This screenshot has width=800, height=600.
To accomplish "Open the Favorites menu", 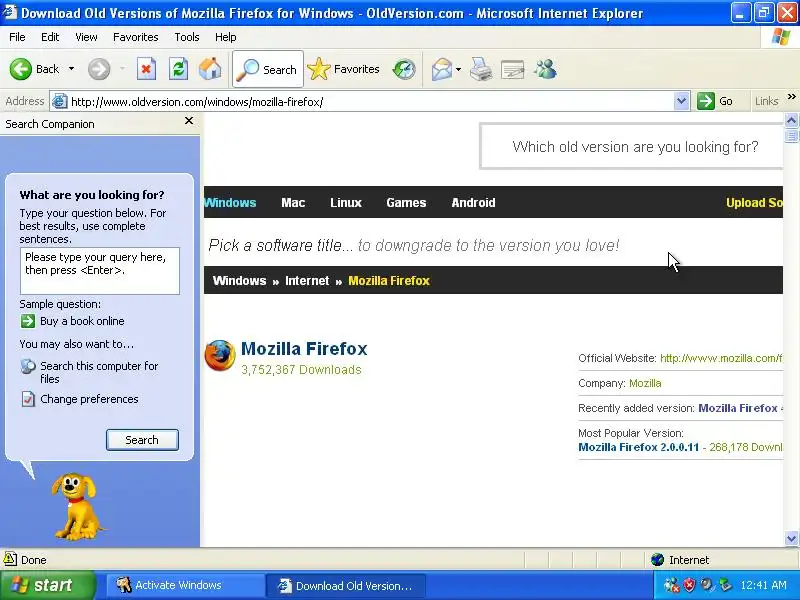I will point(136,37).
